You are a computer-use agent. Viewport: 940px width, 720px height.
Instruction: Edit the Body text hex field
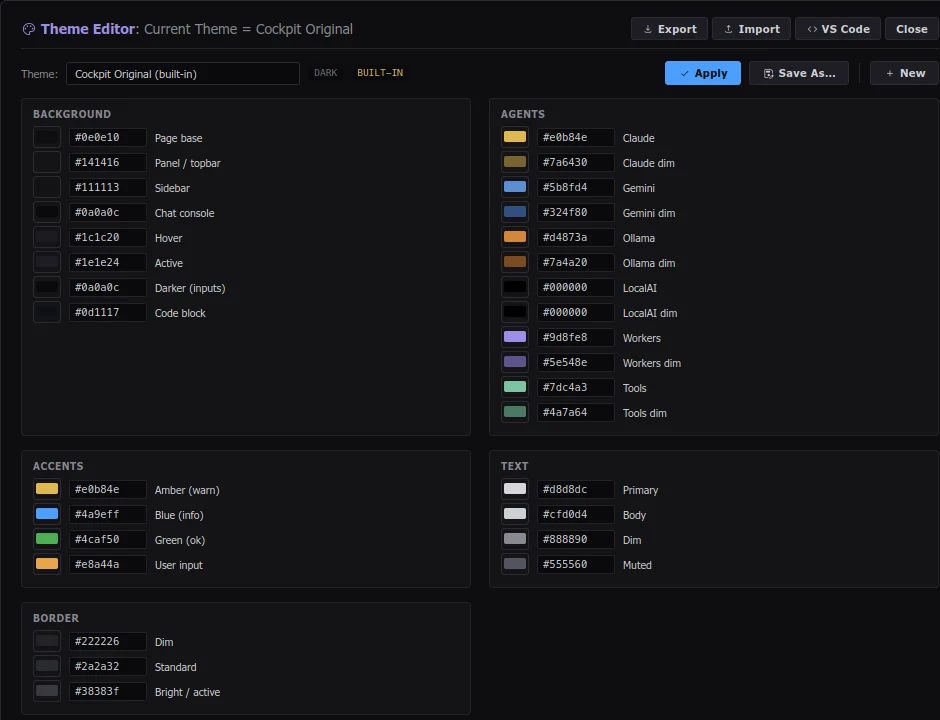tap(576, 514)
